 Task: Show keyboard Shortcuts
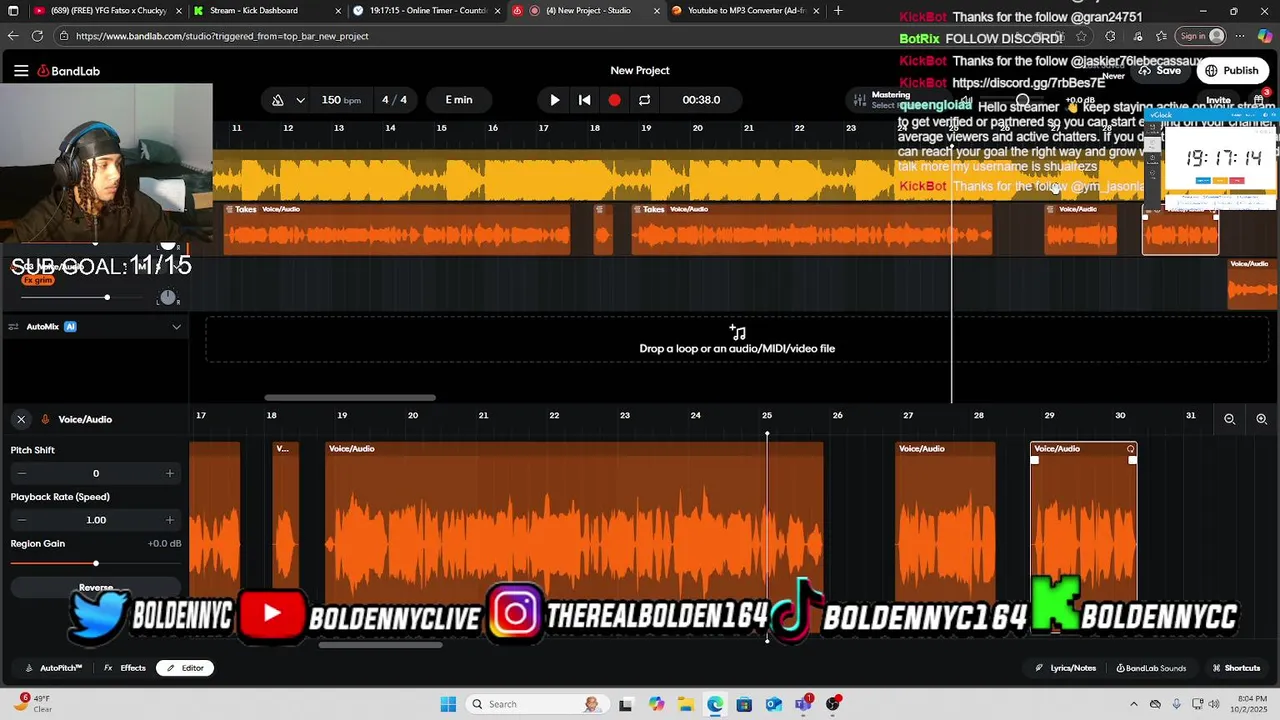click(x=1236, y=668)
